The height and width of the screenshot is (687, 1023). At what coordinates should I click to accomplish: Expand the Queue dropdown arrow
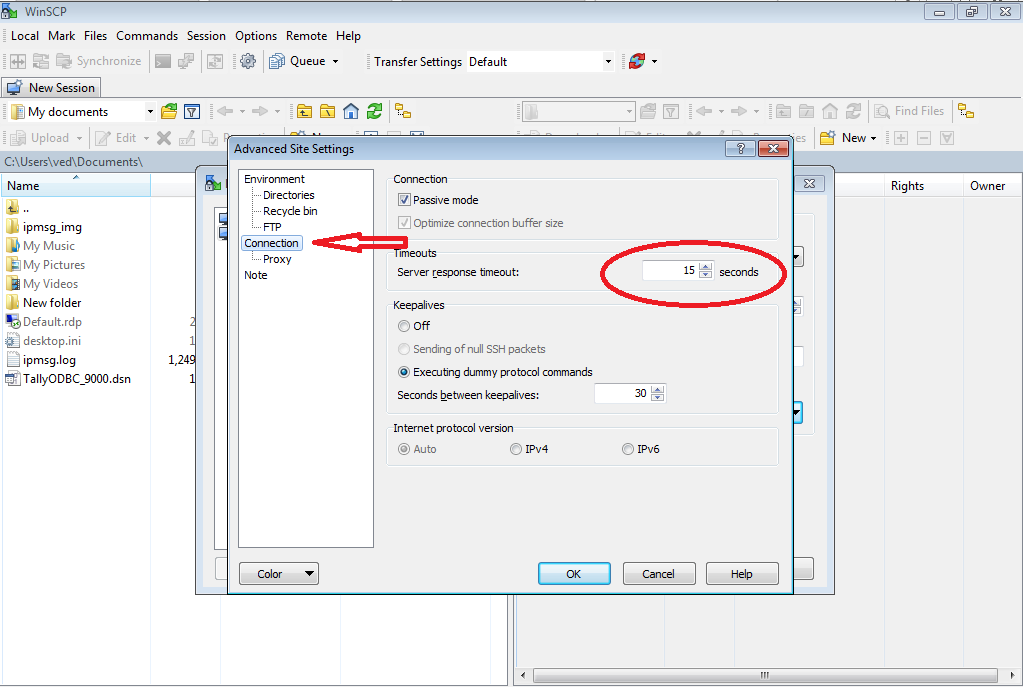click(x=335, y=61)
